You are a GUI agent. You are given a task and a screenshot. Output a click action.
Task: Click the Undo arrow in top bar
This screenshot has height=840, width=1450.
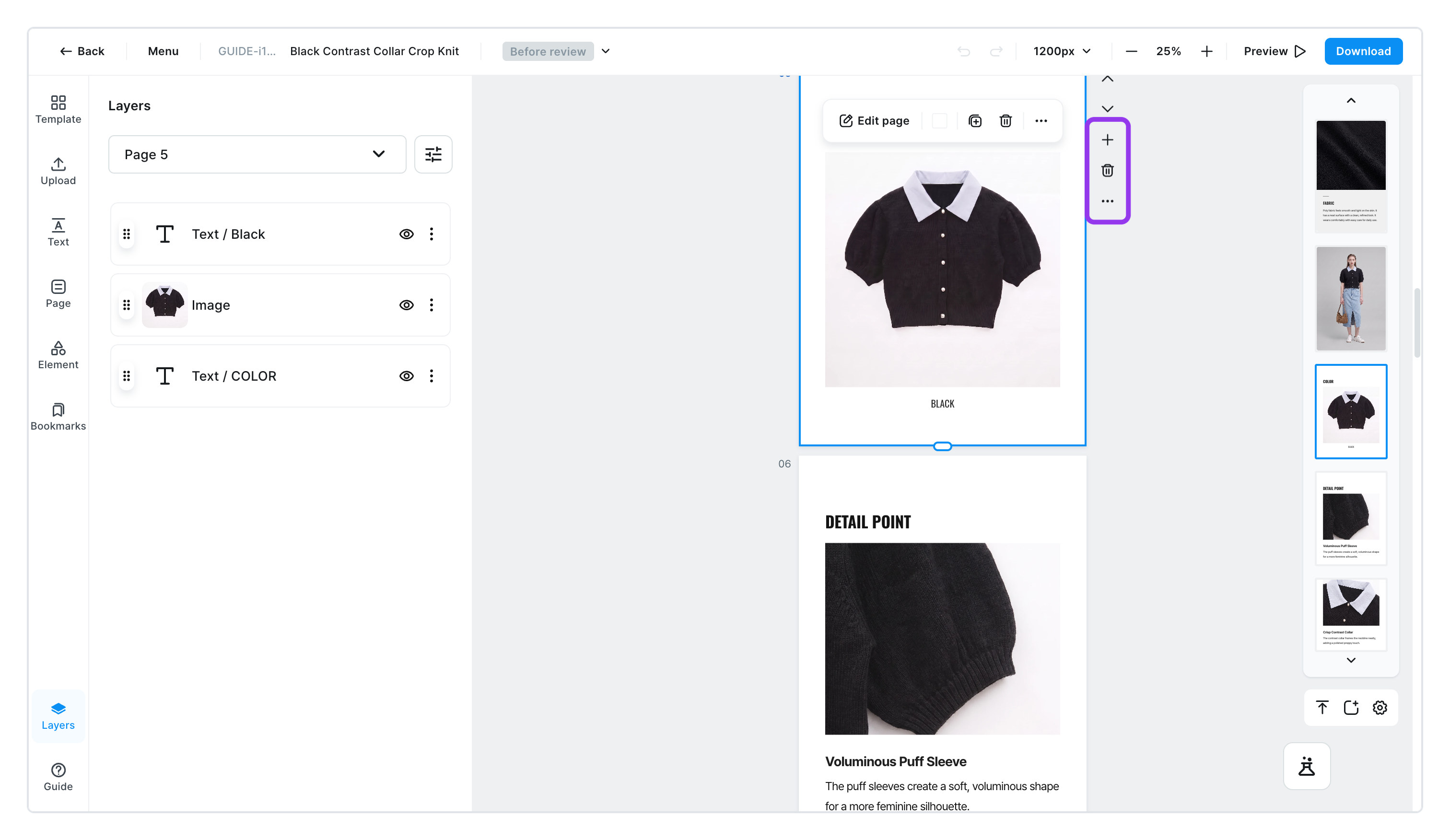(963, 51)
